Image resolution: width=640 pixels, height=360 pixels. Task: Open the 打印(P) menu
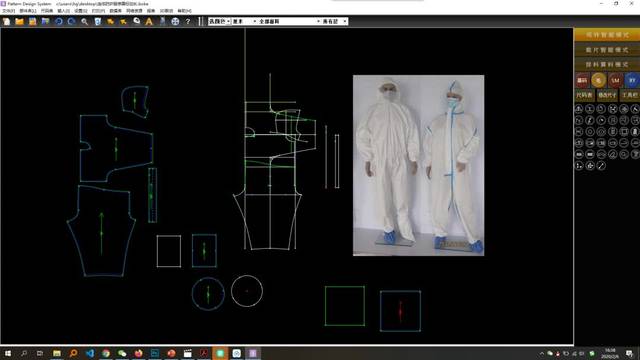[98, 11]
